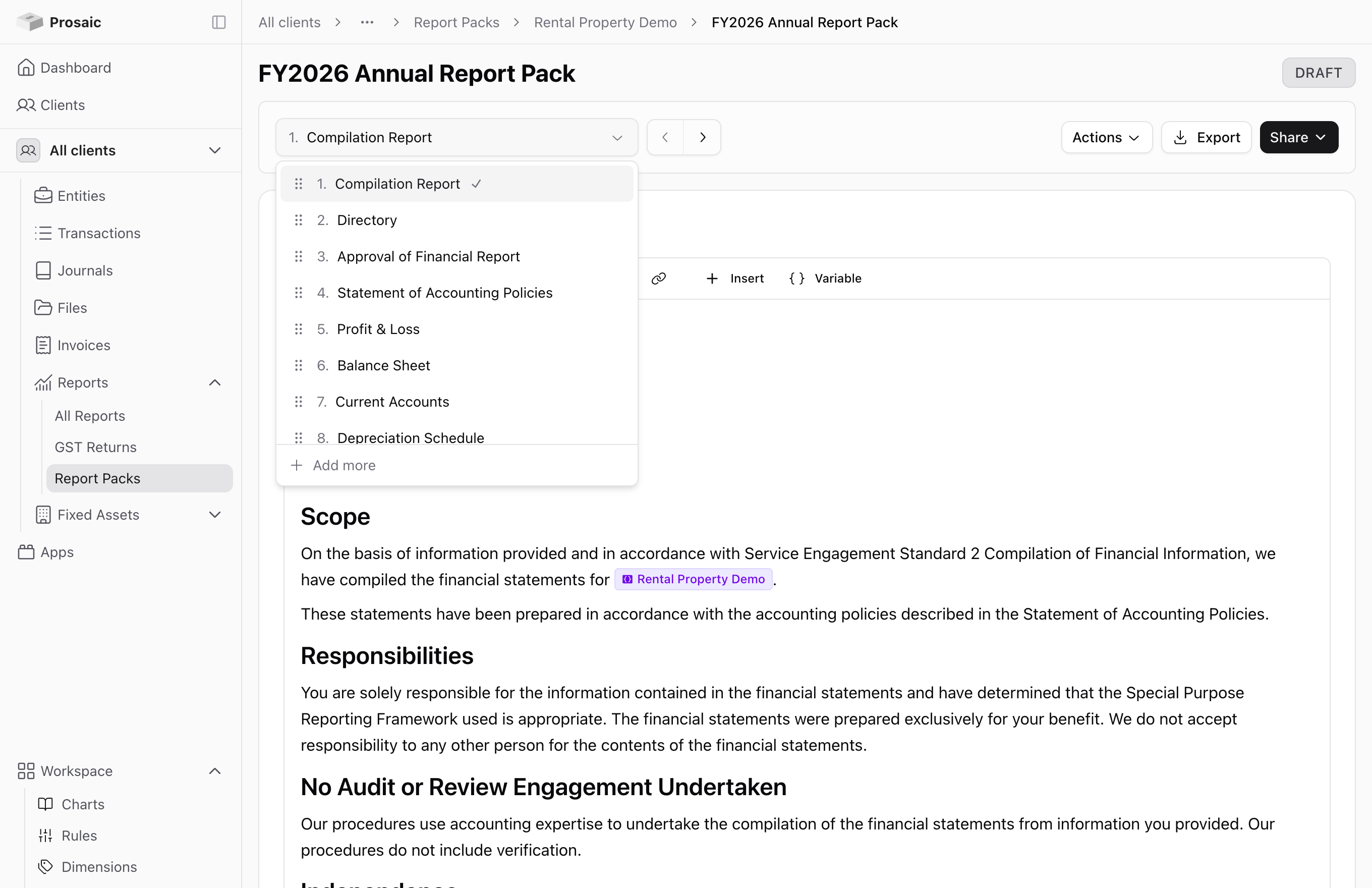Click the previous section arrow

[x=665, y=137]
